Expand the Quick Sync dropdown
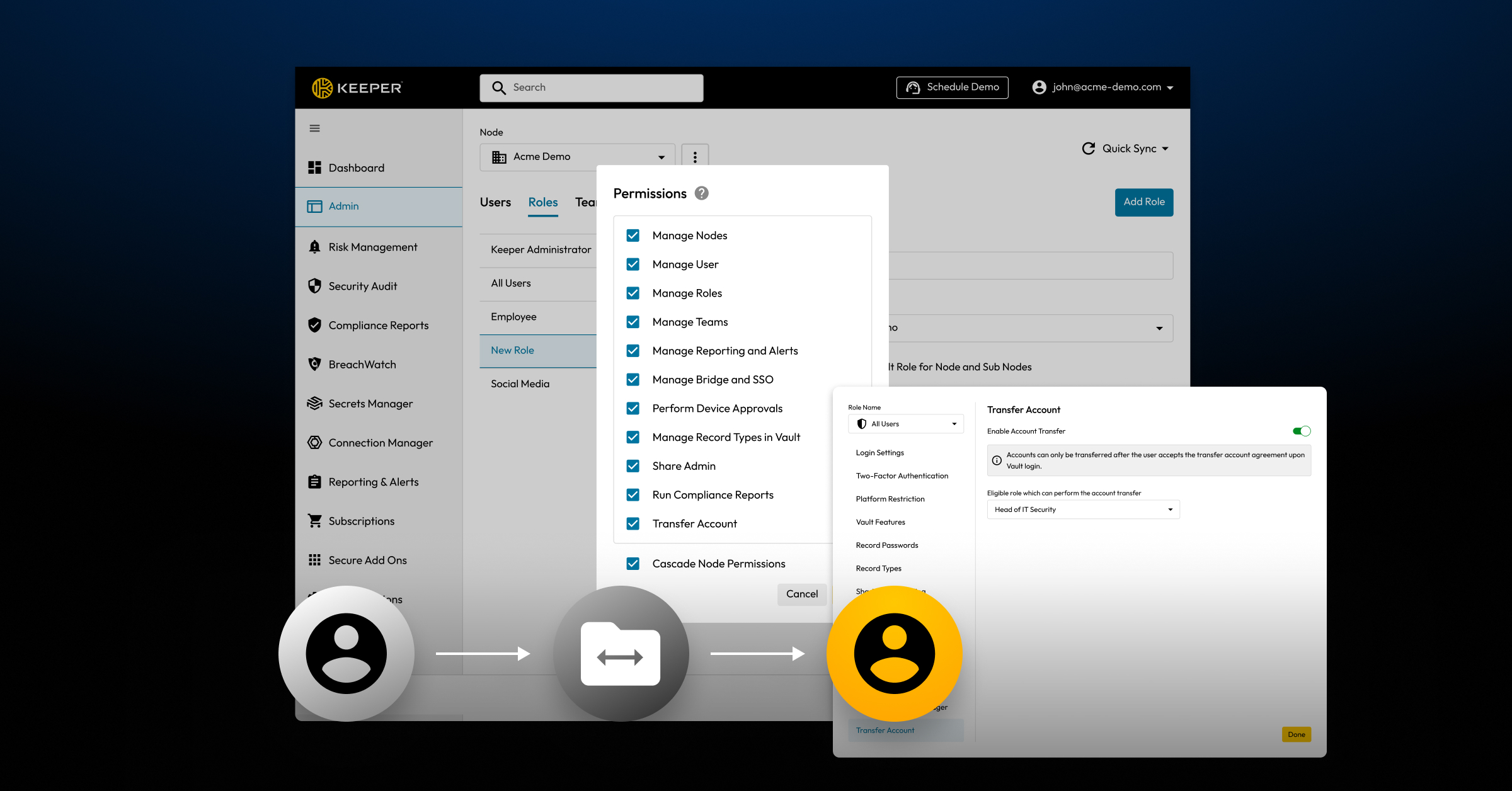Viewport: 1512px width, 791px height. pyautogui.click(x=1165, y=149)
